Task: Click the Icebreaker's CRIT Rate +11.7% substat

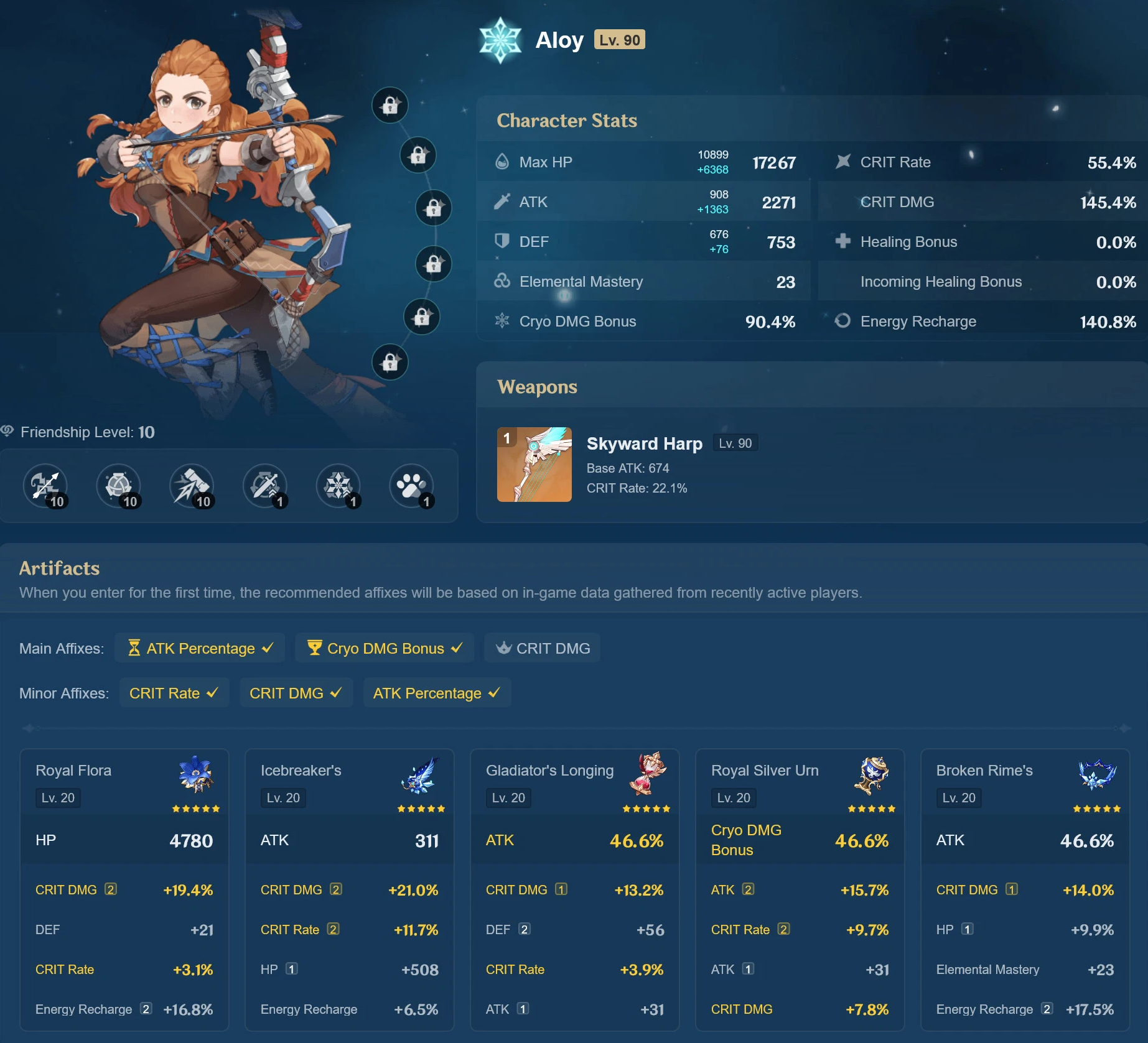Action: coord(350,930)
